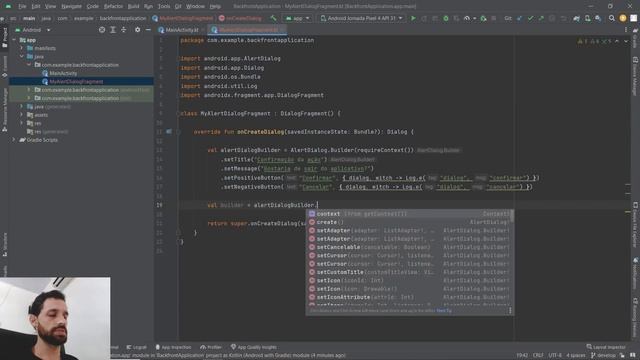Image resolution: width=640 pixels, height=360 pixels.
Task: Open the File menu
Action: click(22, 7)
